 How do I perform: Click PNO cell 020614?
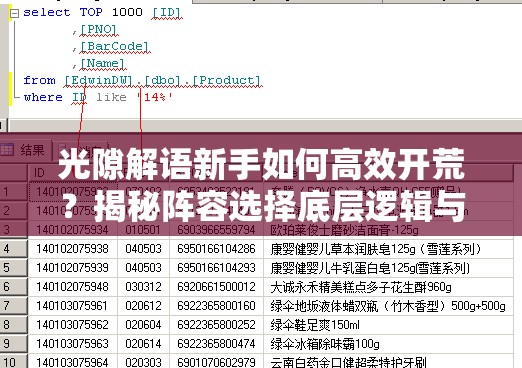[x=143, y=344]
